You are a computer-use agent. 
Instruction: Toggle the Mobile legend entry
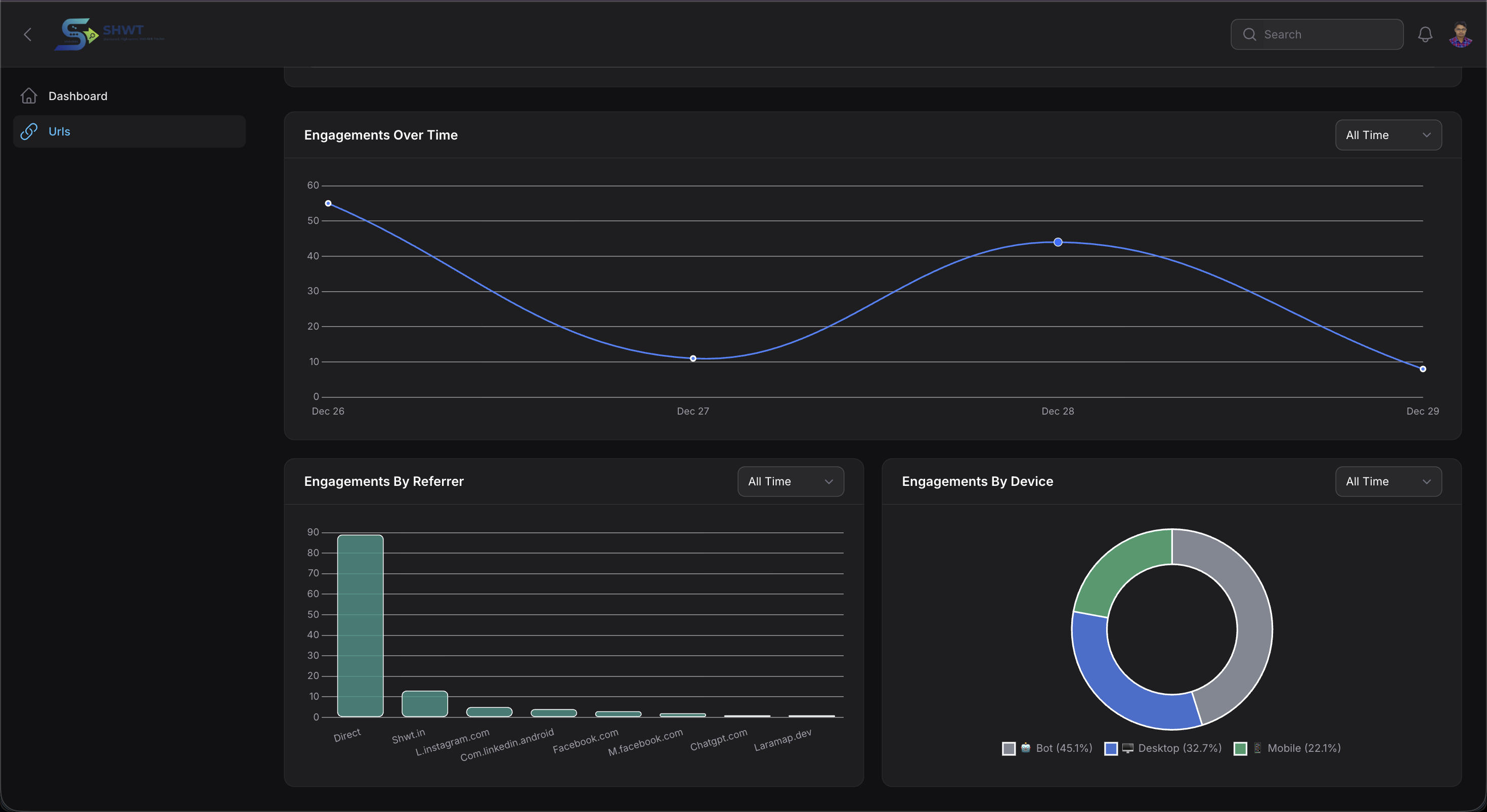[x=1303, y=748]
